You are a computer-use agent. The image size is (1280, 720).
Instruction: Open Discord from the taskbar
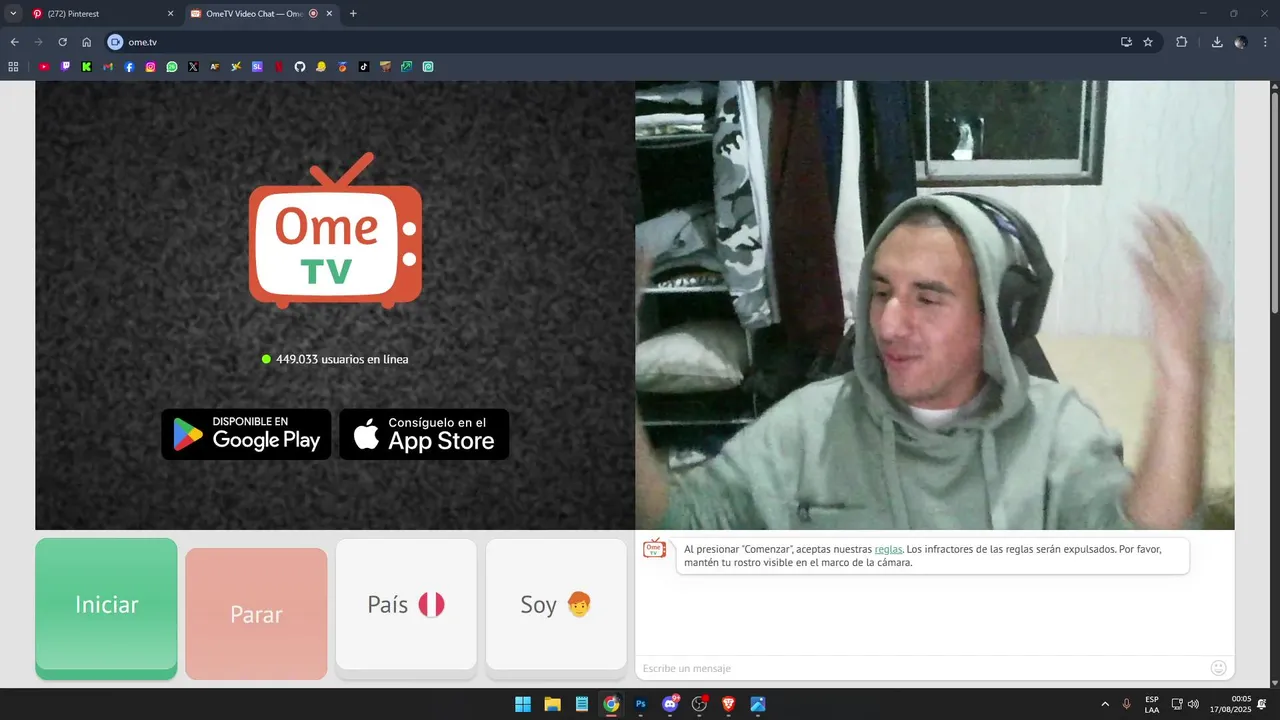point(670,704)
